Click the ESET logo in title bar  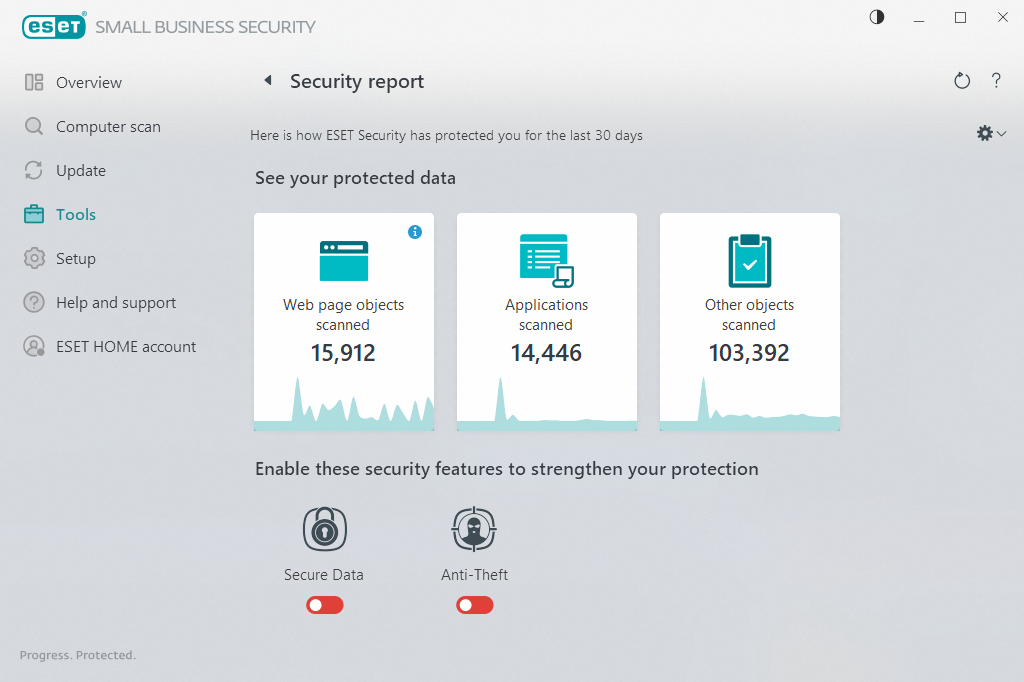(x=54, y=27)
